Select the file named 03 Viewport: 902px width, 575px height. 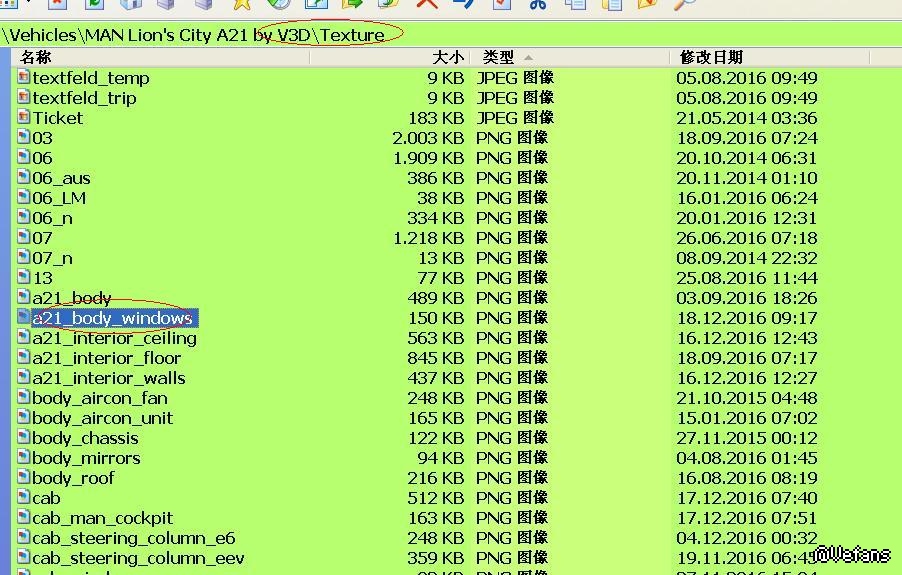coord(42,138)
